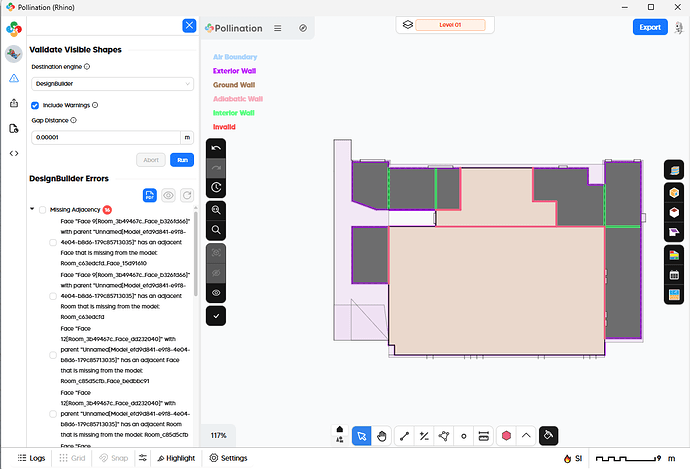Toggle errors visibility eye icon
The image size is (690, 469).
coord(168,195)
